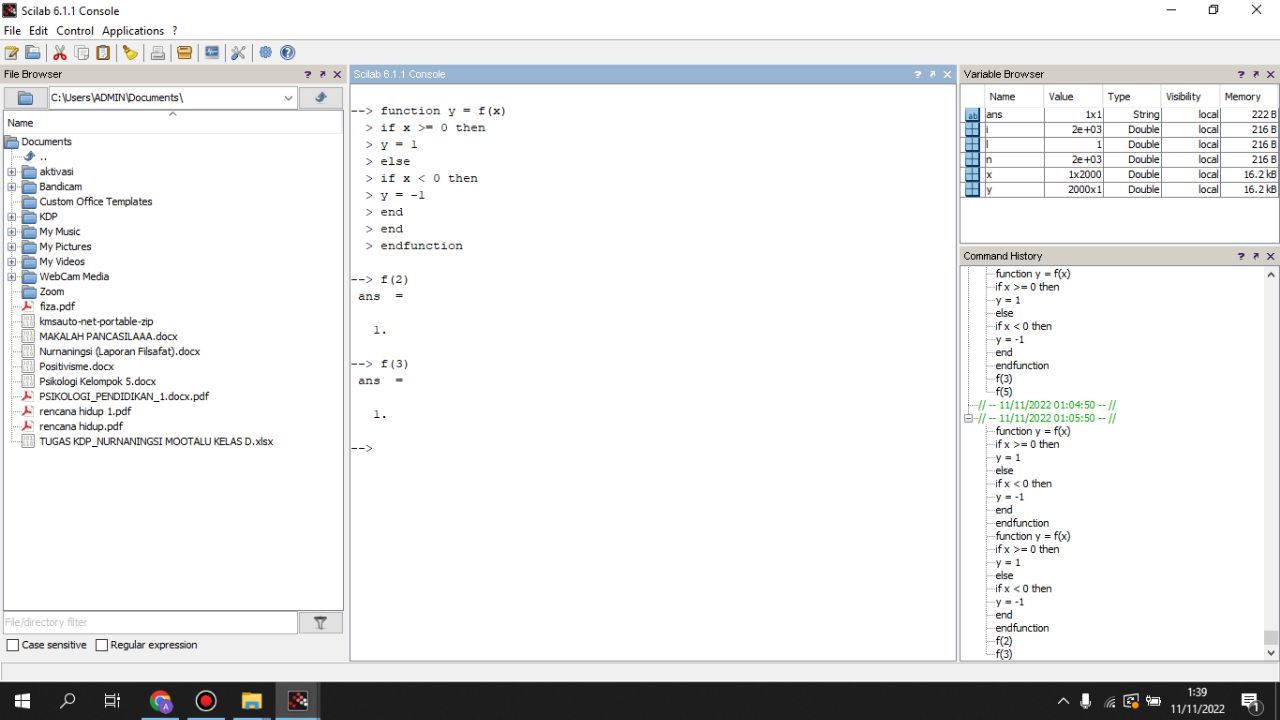The image size is (1280, 720).
Task: Expand the My Videos folder
Action: [x=12, y=262]
